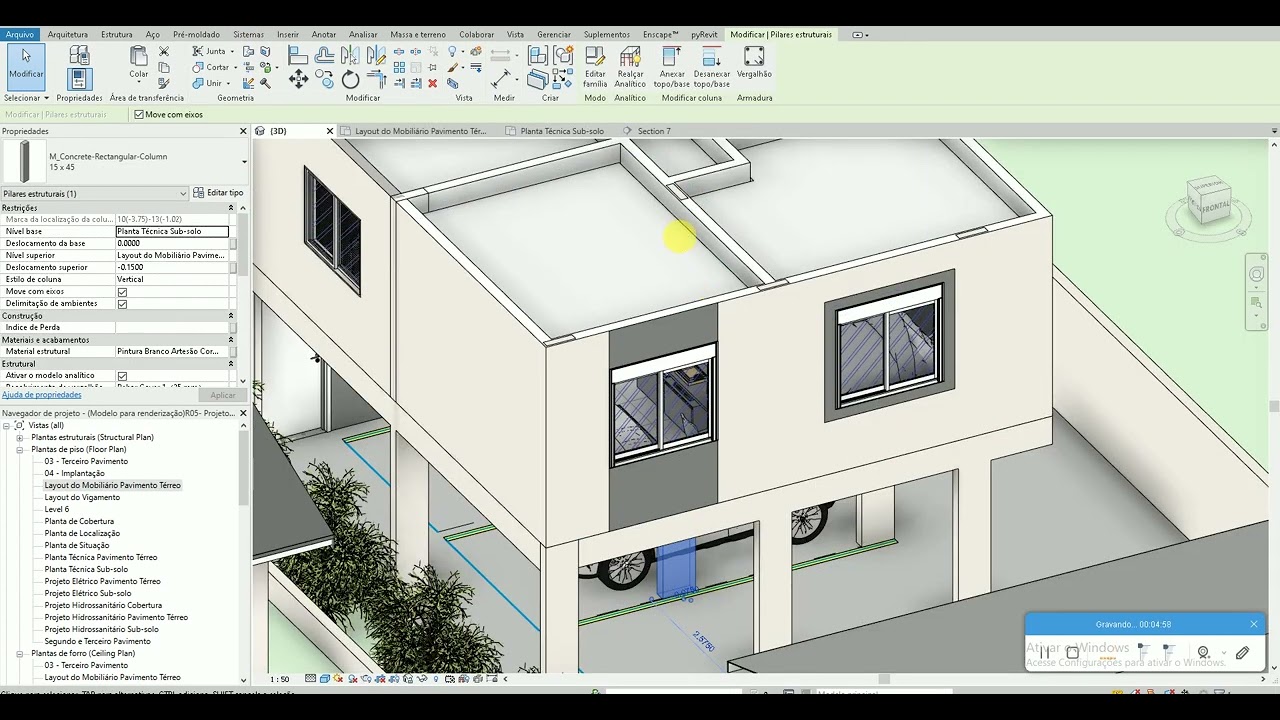Toggle Move com eixos property checkbox
Screen dimensions: 1280x720
click(x=122, y=292)
